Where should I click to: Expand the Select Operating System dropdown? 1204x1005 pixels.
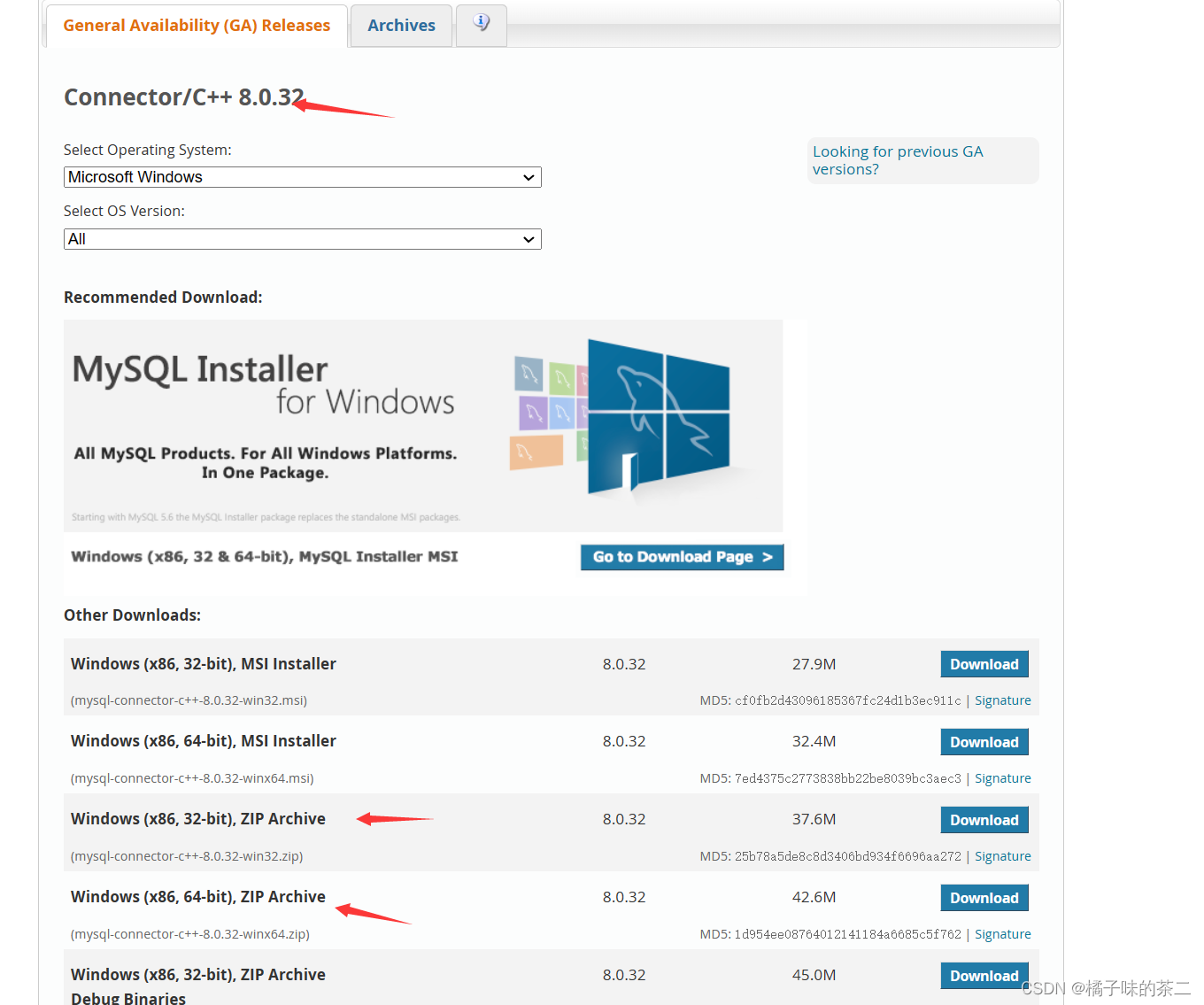coord(303,177)
